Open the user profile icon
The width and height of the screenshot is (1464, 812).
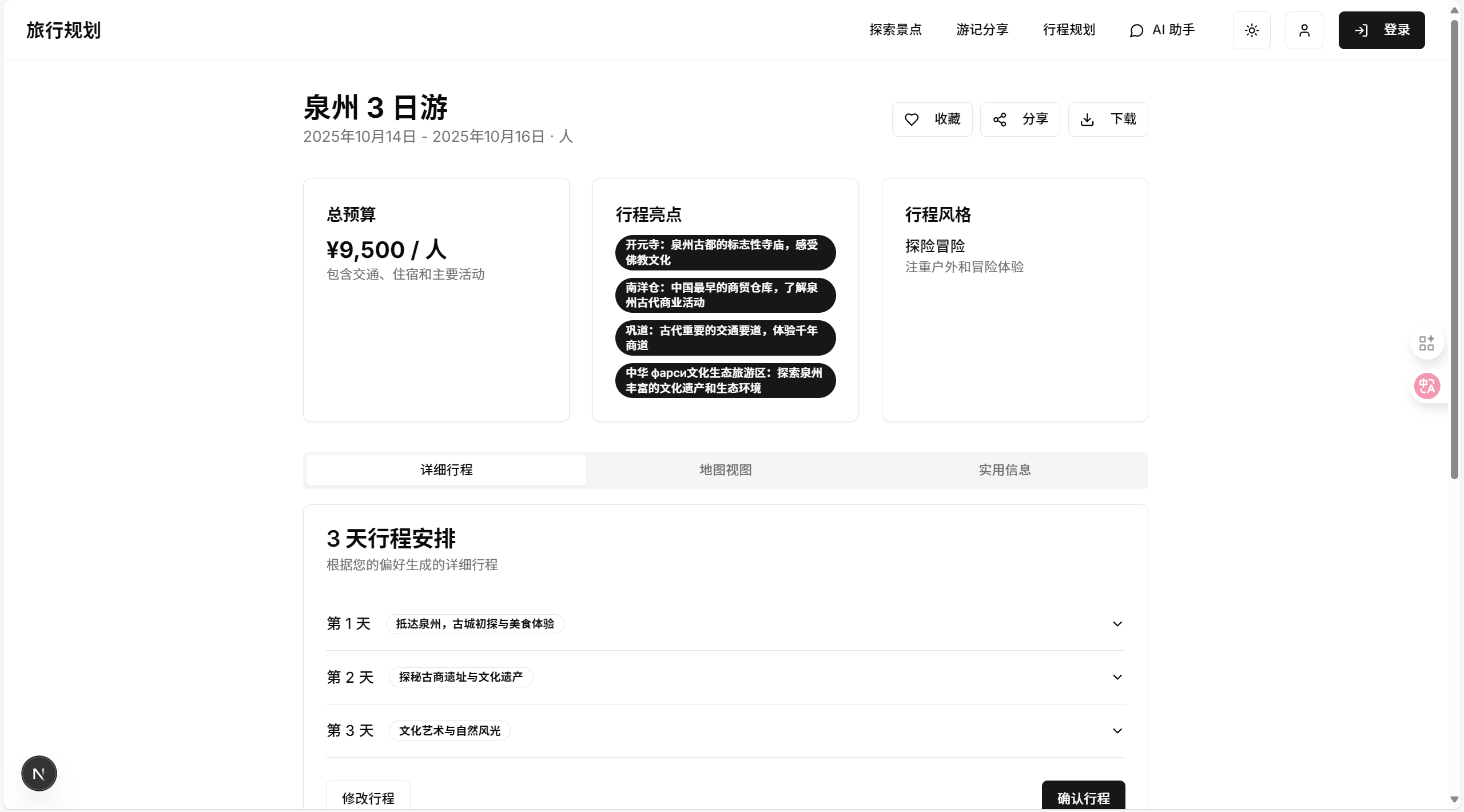(x=1304, y=30)
